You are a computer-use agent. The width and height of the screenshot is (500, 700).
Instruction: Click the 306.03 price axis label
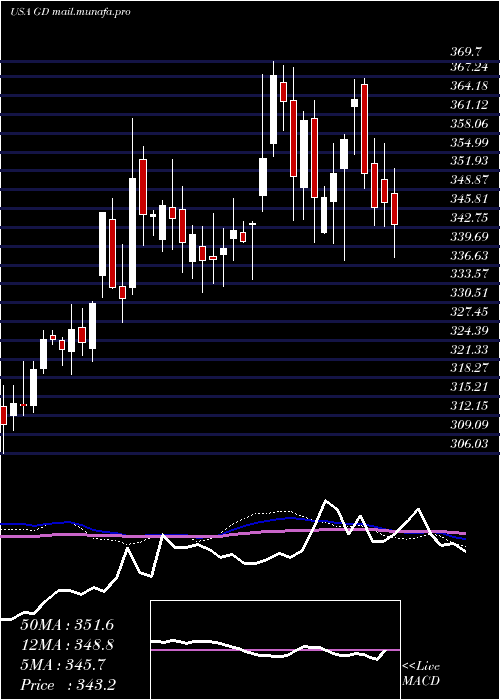tap(469, 442)
